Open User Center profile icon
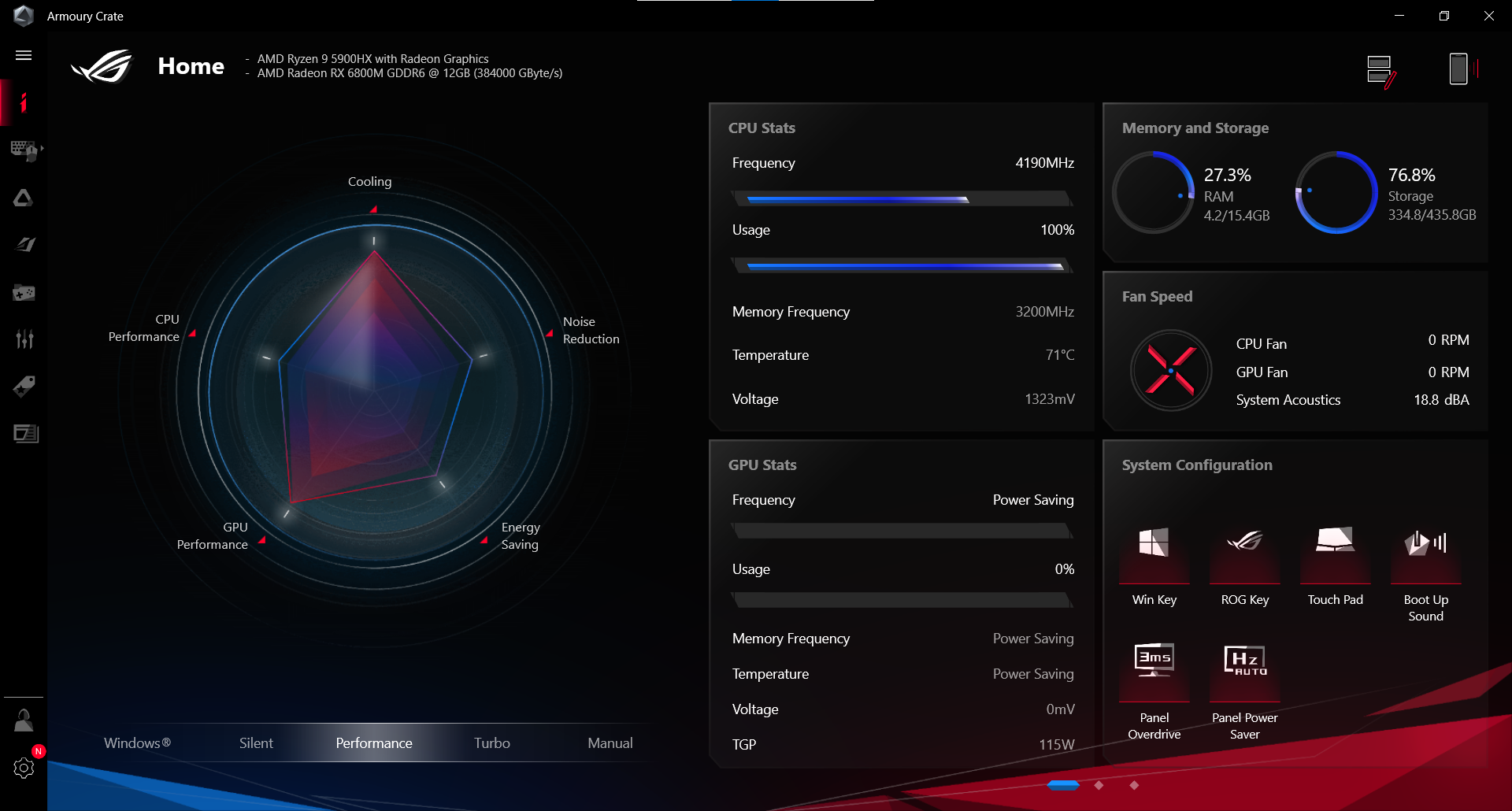1512x811 pixels. point(24,720)
